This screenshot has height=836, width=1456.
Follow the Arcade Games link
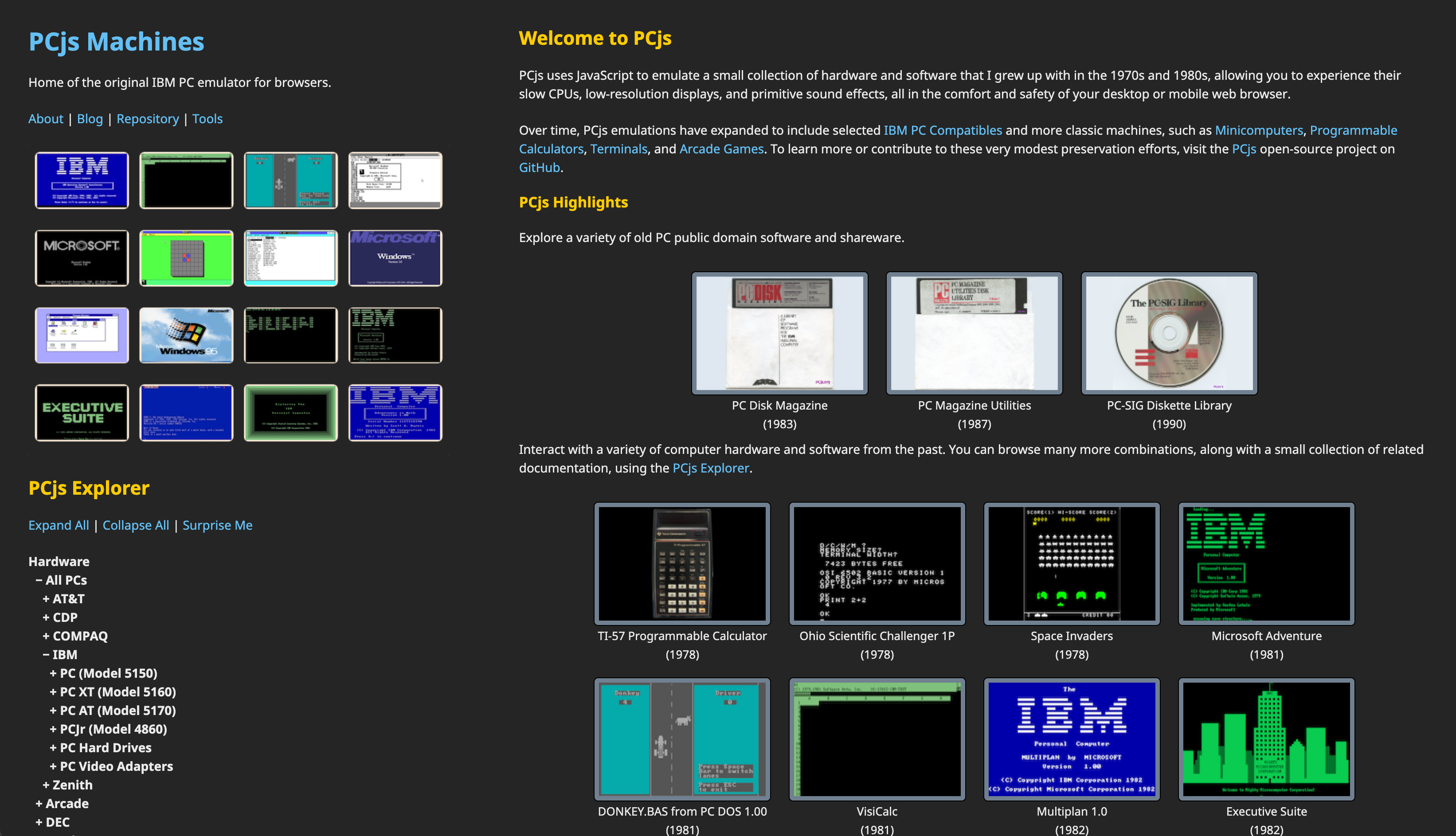coord(722,148)
